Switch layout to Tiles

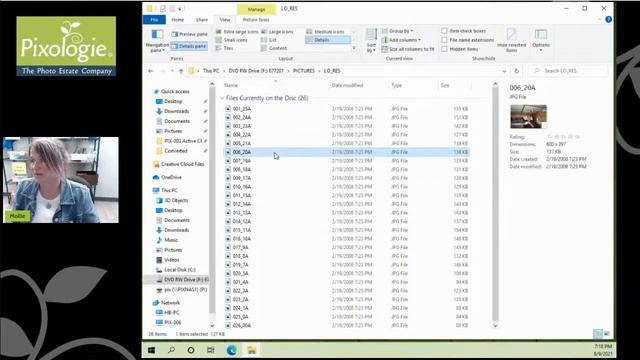click(224, 48)
